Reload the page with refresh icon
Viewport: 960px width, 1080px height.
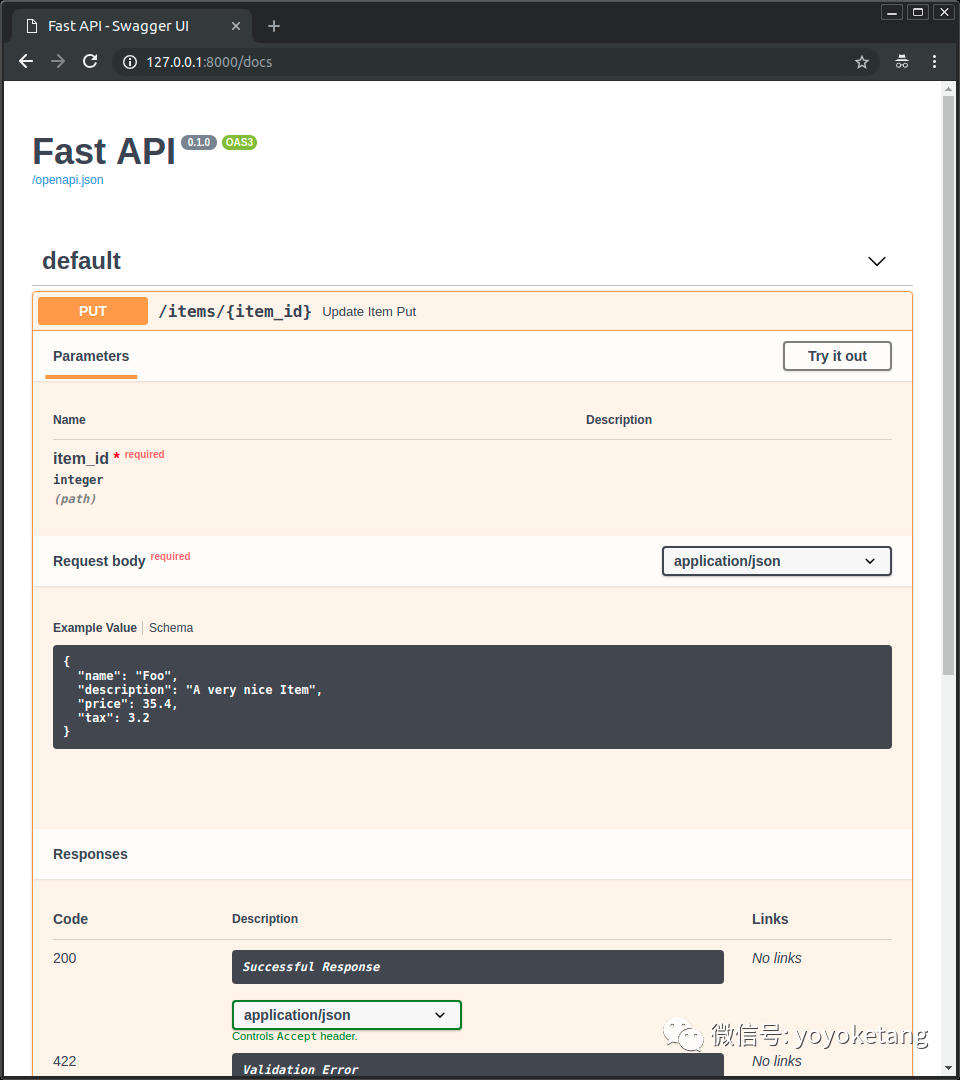click(x=90, y=62)
